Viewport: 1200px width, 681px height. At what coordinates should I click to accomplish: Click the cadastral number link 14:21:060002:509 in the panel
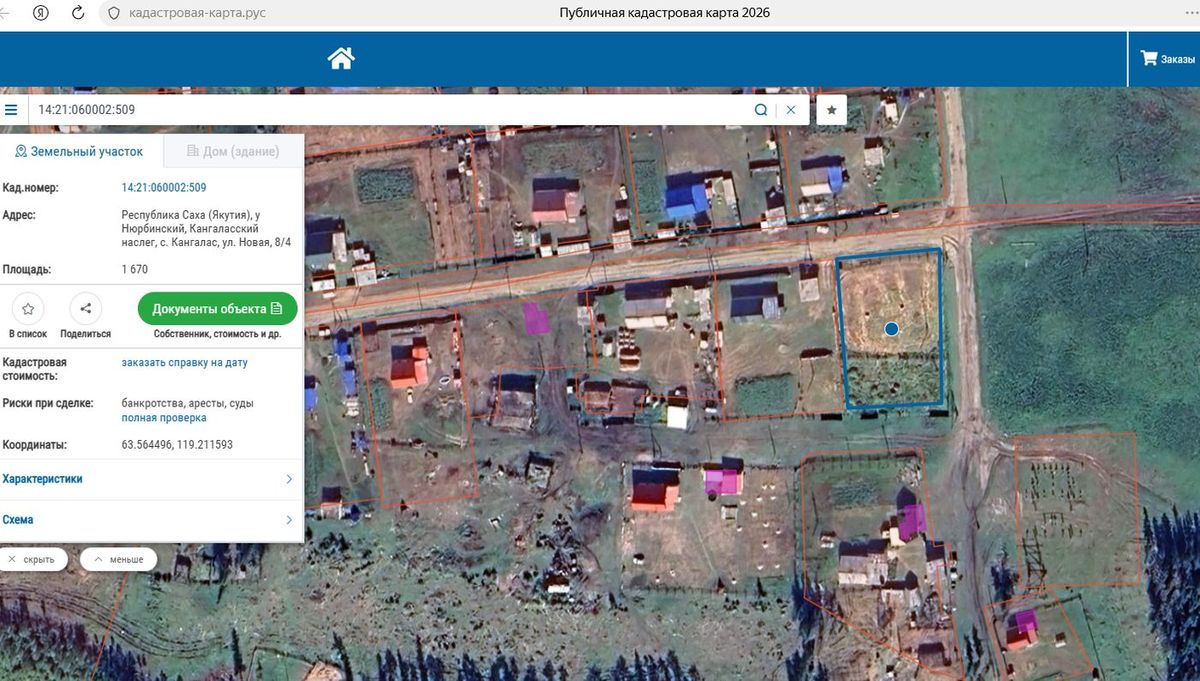(164, 188)
